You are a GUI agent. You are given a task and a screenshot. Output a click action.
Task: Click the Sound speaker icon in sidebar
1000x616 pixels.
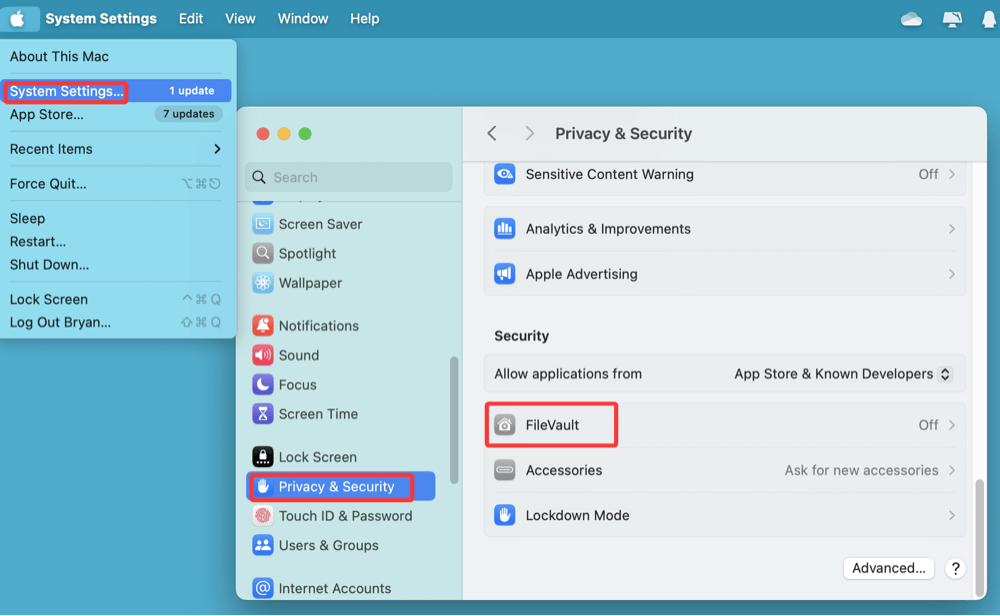(263, 355)
